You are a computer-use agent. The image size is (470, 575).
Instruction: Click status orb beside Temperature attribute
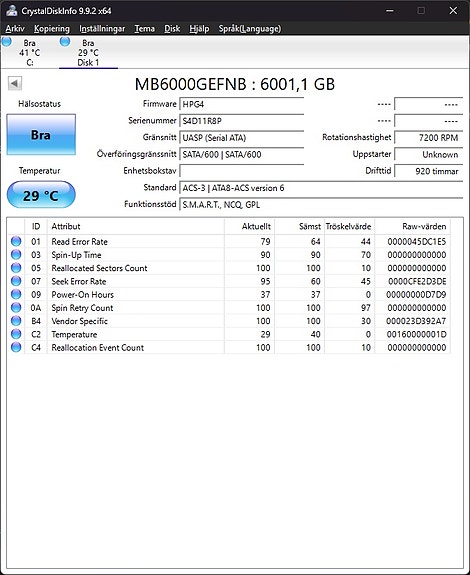[16, 334]
